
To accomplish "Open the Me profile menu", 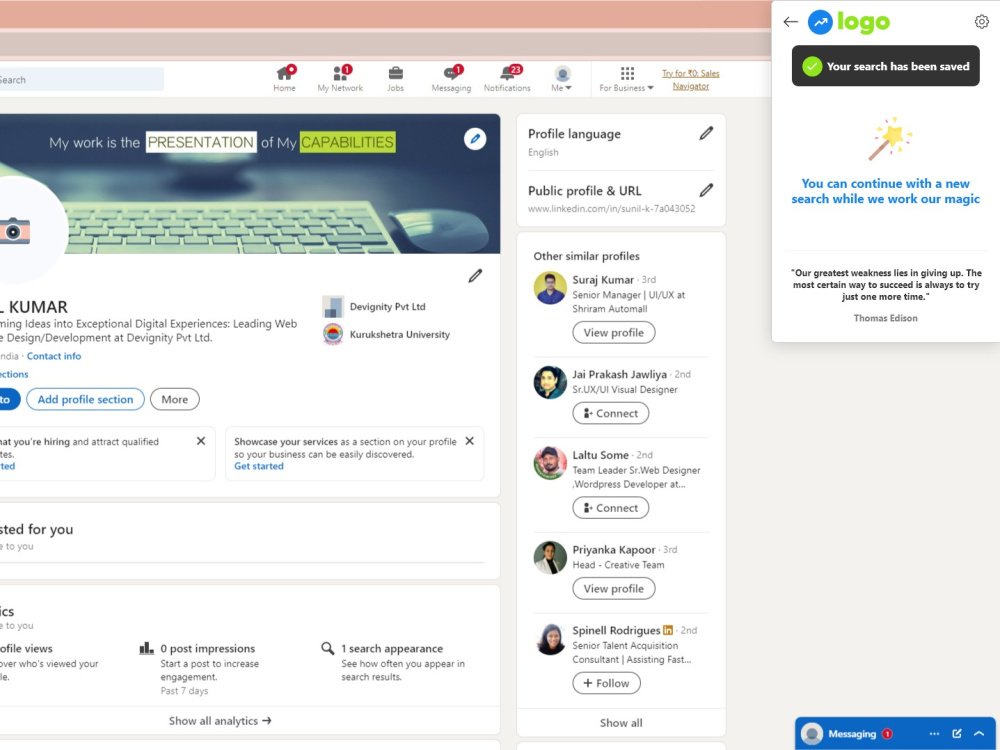I will point(562,78).
